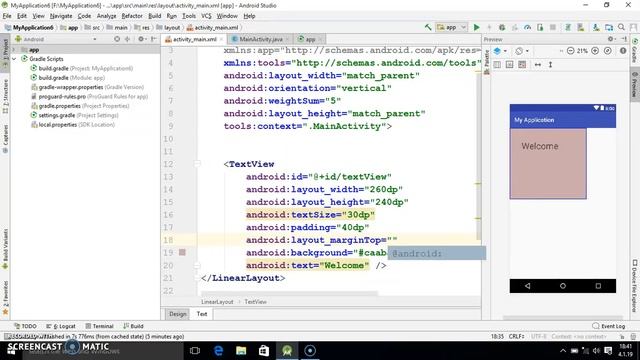Open the Preview panel gear settings dropdown
The image size is (640, 360).
[611, 39]
